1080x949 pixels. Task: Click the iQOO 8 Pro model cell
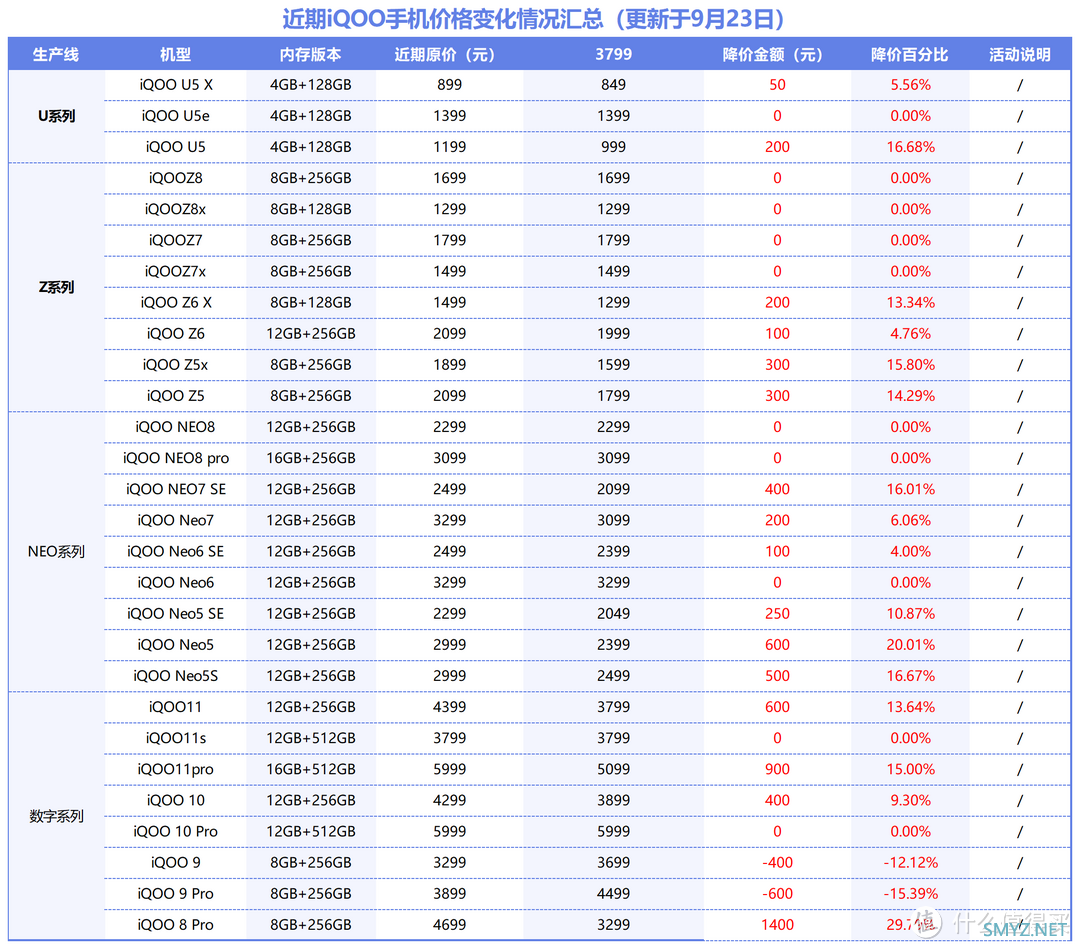[175, 925]
